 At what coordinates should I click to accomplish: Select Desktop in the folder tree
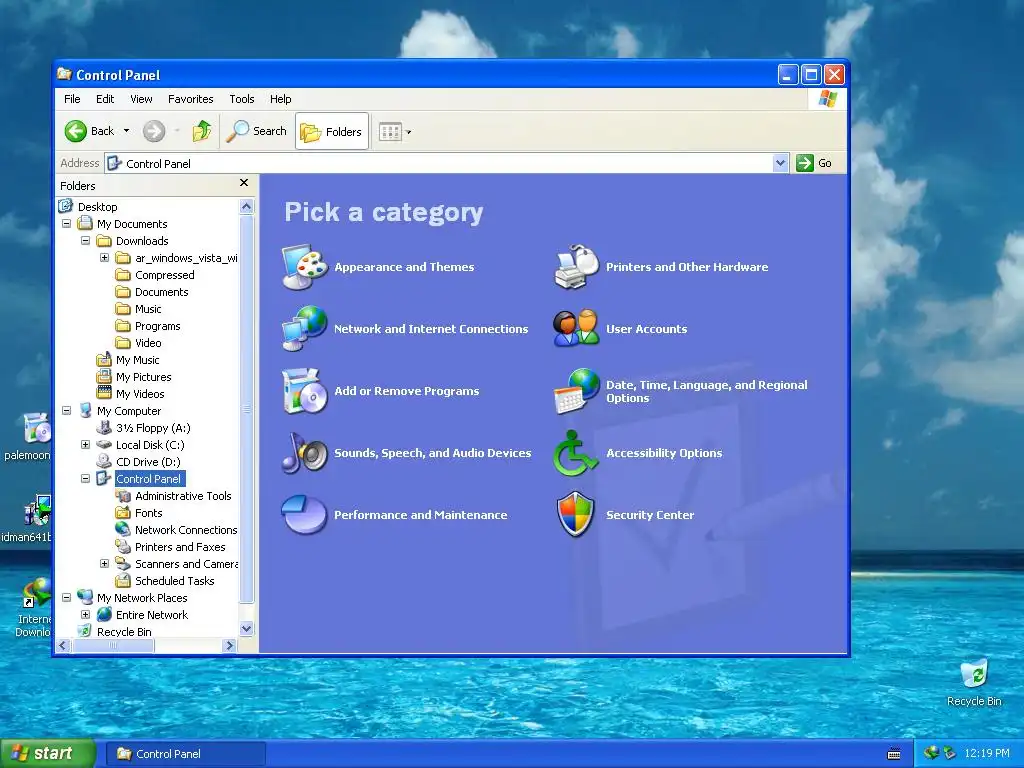click(97, 207)
